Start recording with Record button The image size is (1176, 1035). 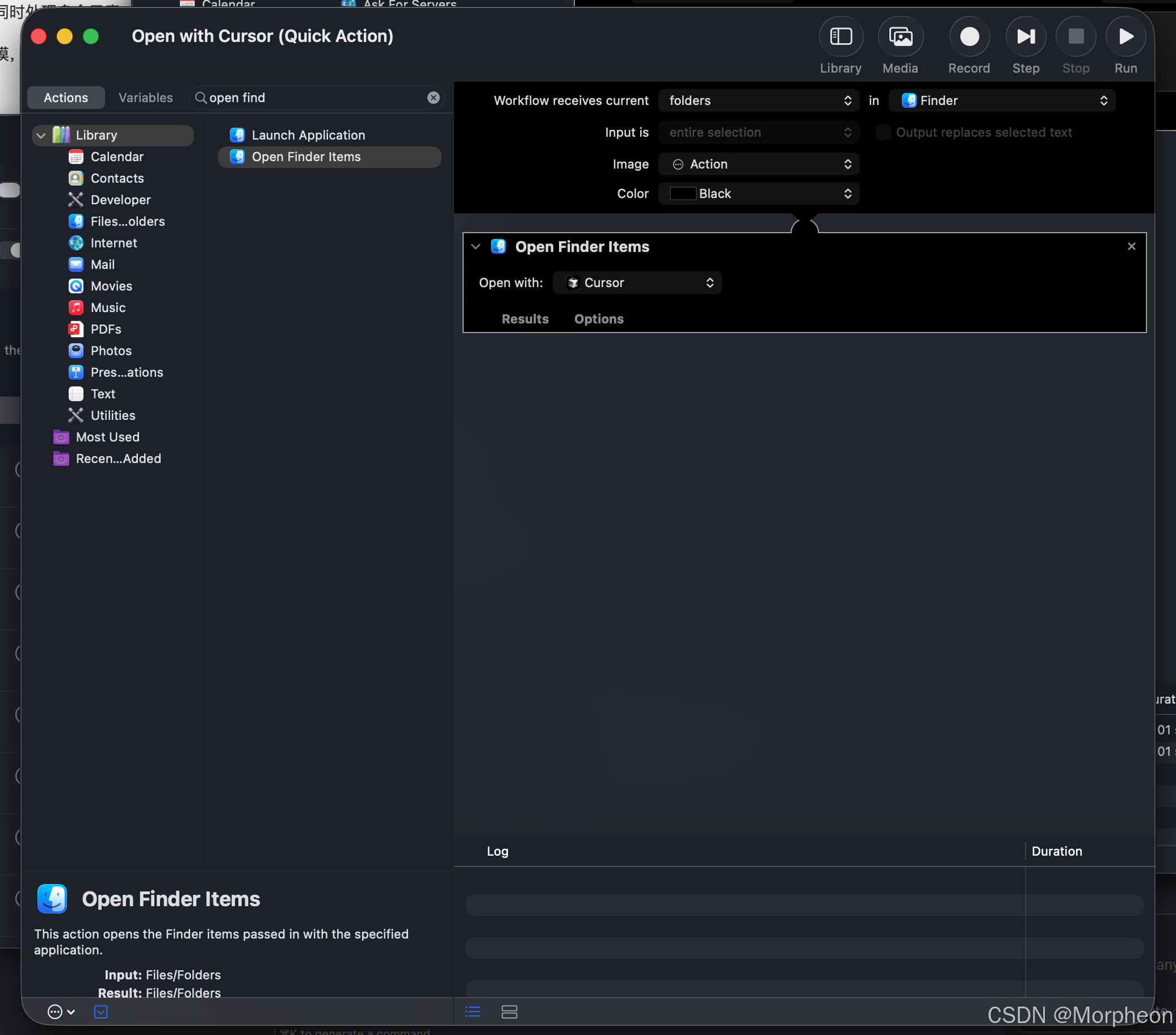tap(969, 37)
